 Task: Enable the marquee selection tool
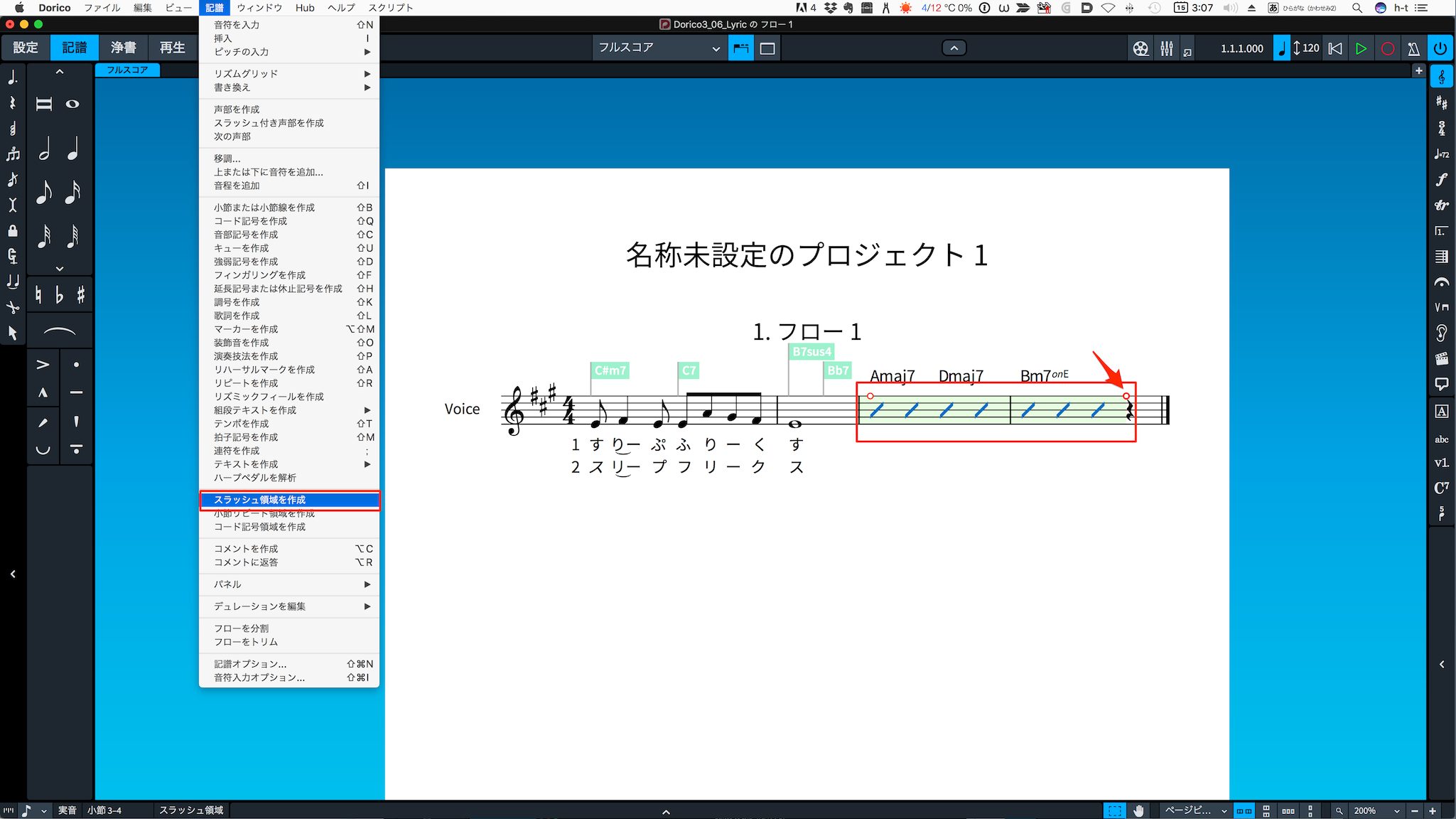pyautogui.click(x=1115, y=810)
